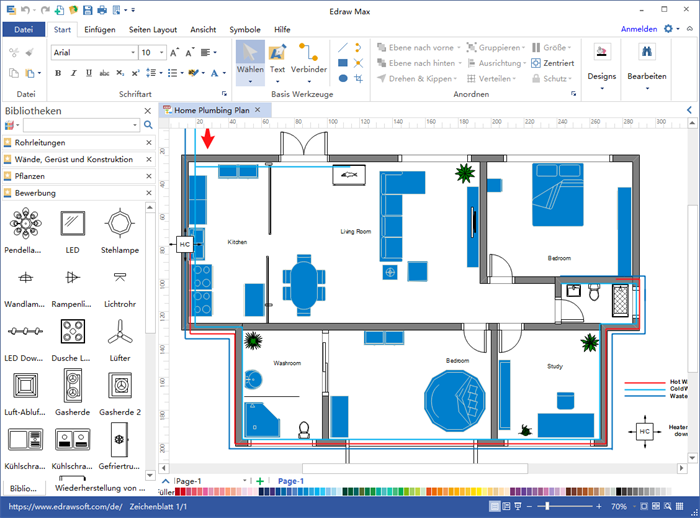Image resolution: width=700 pixels, height=518 pixels.
Task: Click the library search magnifier icon
Action: click(148, 125)
